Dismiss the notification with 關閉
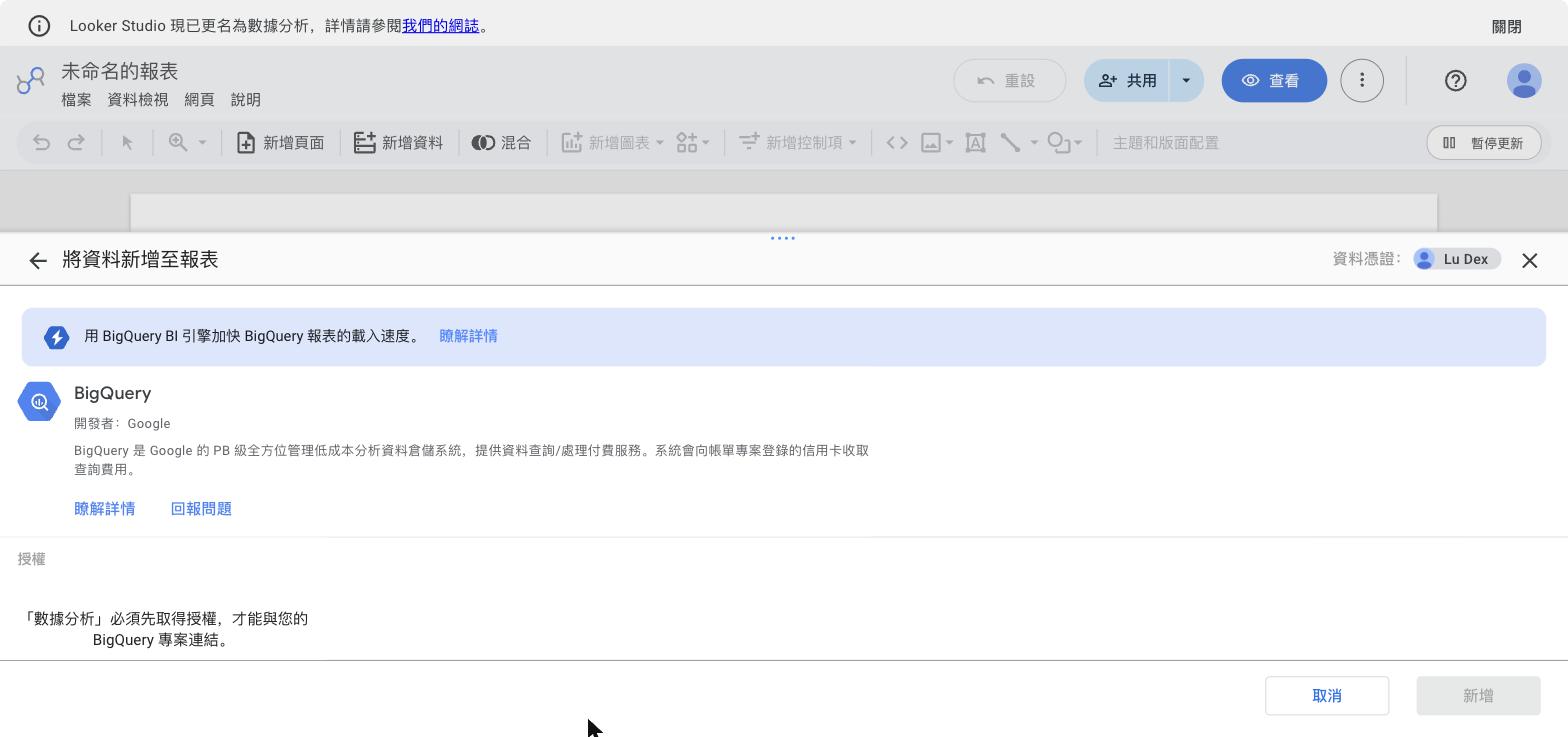This screenshot has height=737, width=1568. click(1506, 27)
